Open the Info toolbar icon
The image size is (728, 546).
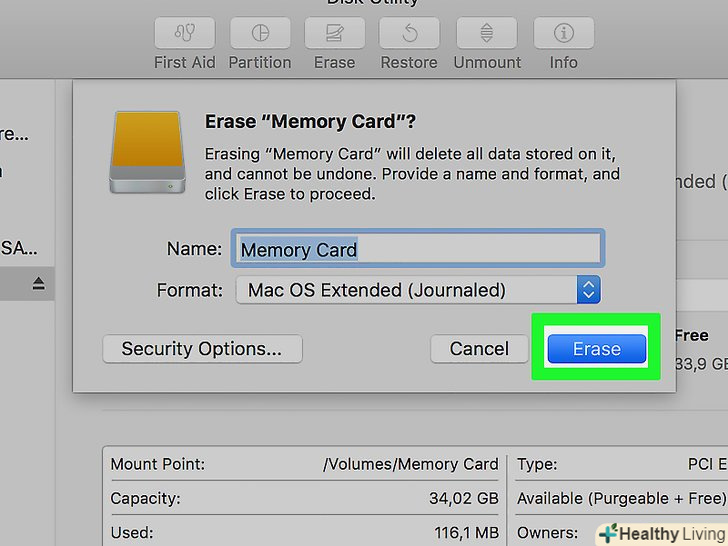(x=563, y=34)
